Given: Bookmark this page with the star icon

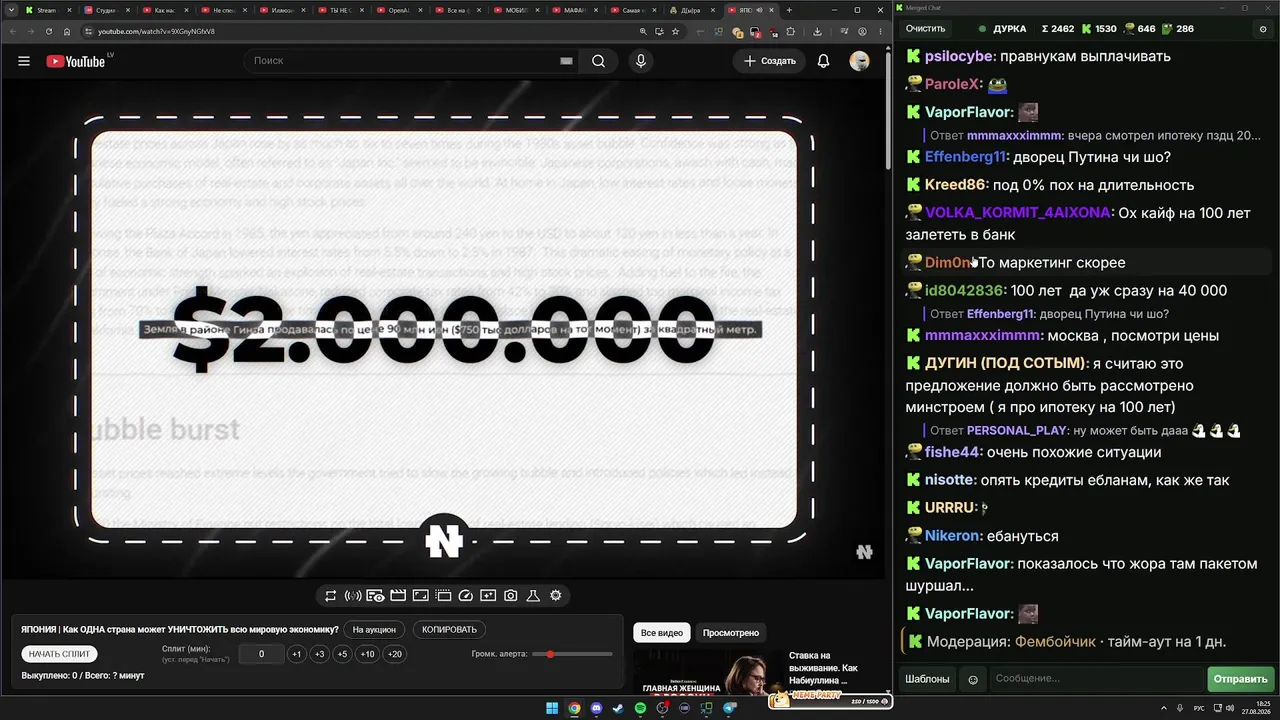Looking at the screenshot, I should pos(677,31).
